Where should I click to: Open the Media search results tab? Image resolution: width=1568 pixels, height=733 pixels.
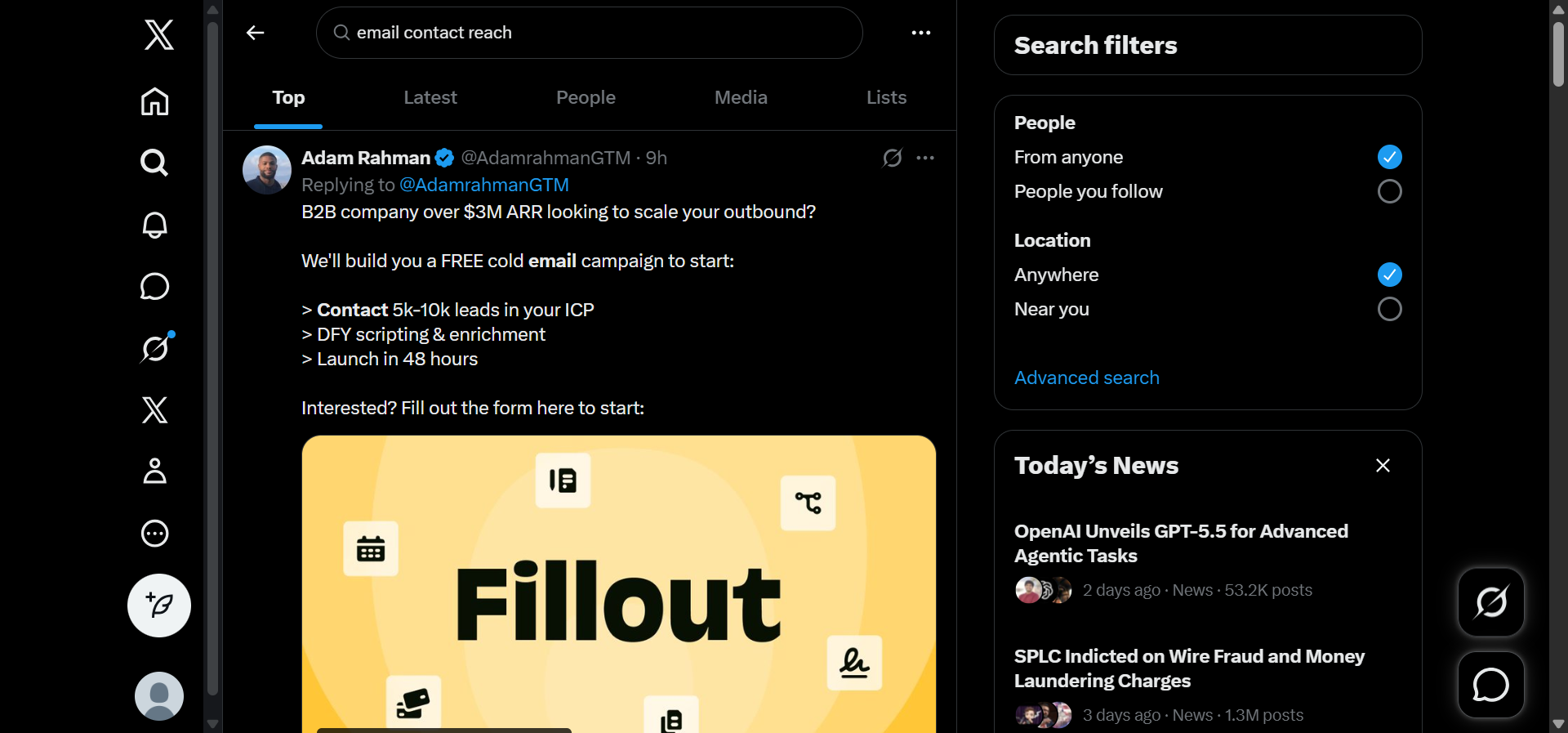tap(739, 98)
